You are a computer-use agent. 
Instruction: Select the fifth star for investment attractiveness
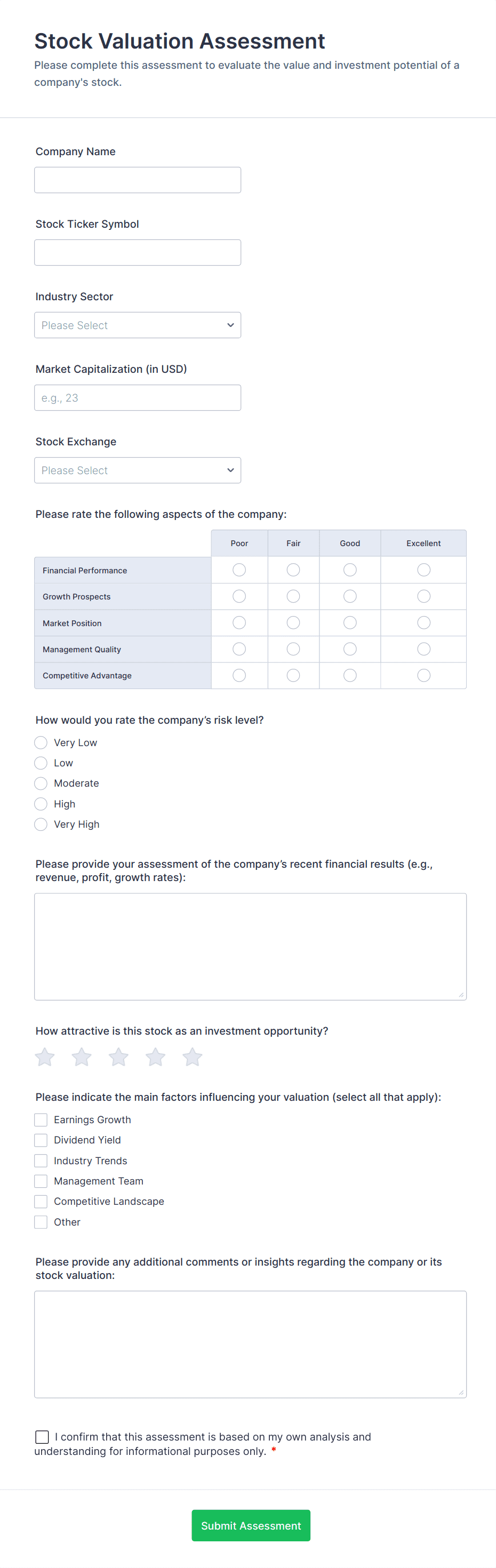pyautogui.click(x=191, y=1057)
